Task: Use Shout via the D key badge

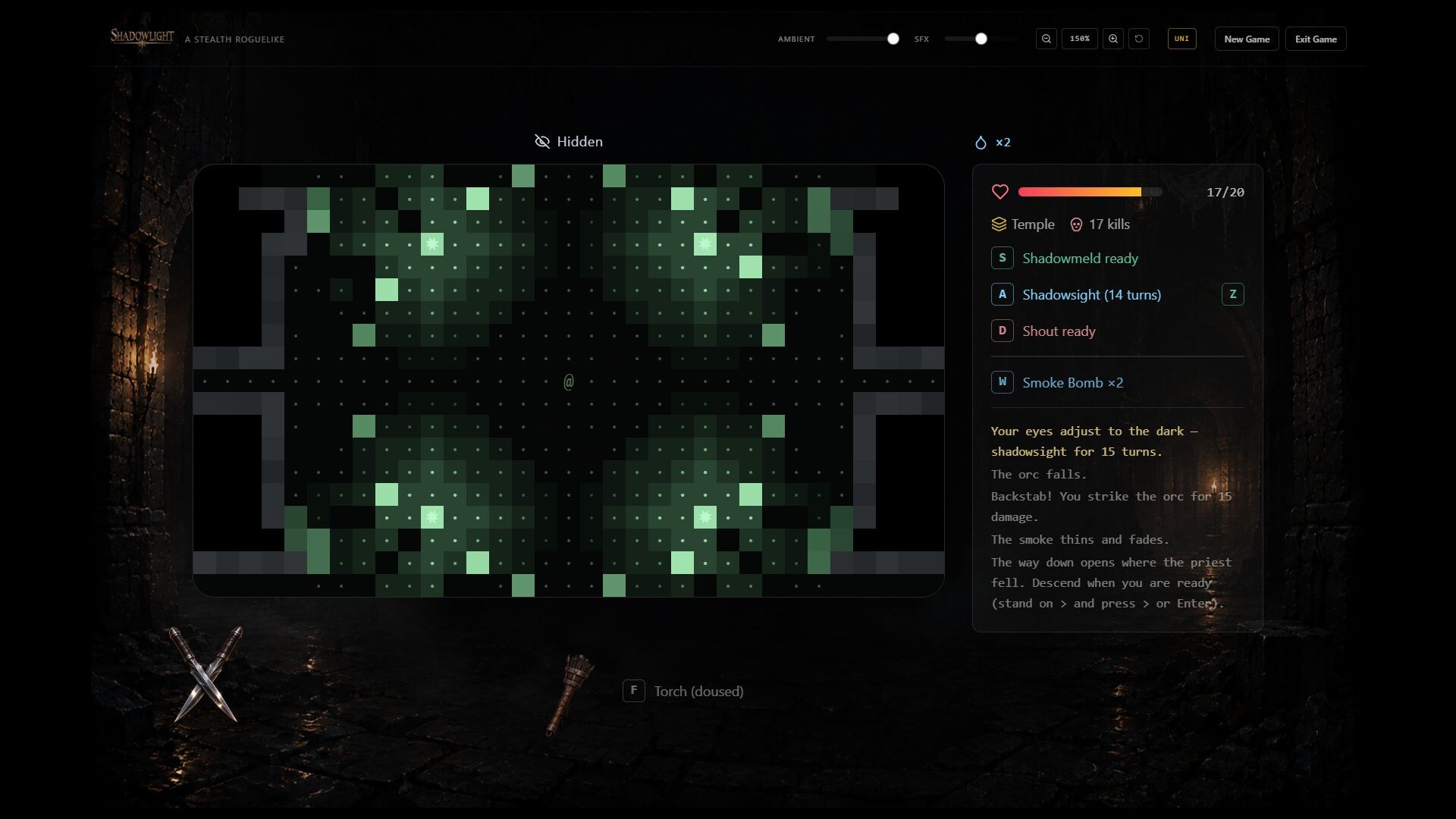Action: [x=1003, y=331]
